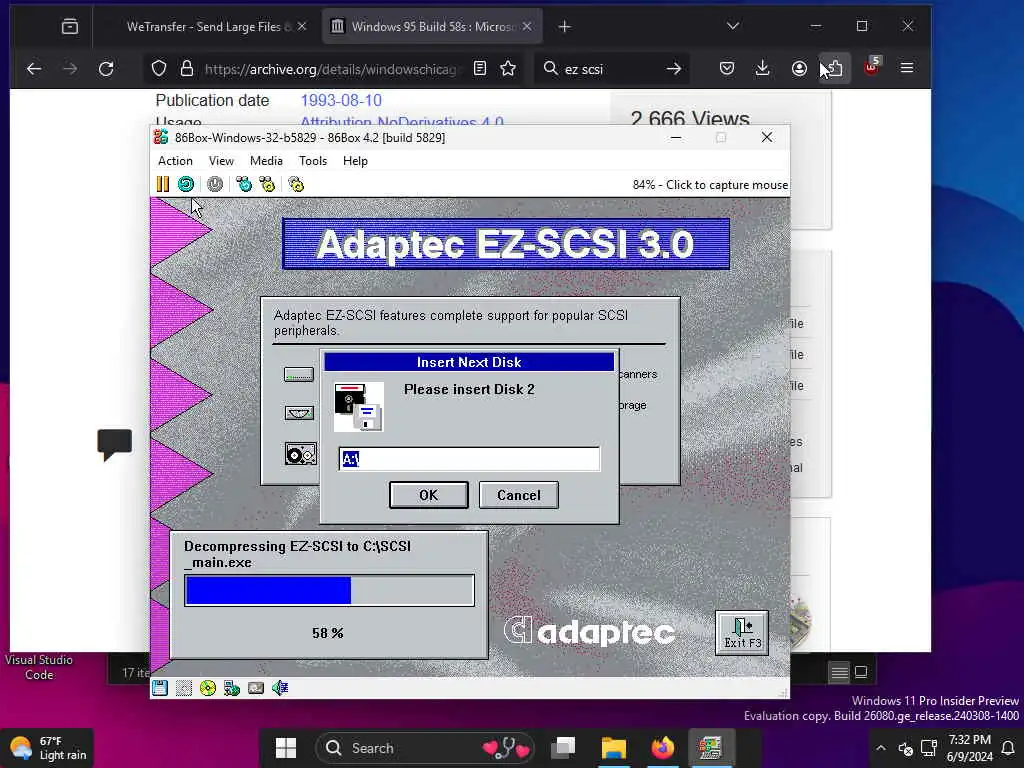1024x768 pixels.
Task: Bookmark page with star icon
Action: [x=508, y=68]
